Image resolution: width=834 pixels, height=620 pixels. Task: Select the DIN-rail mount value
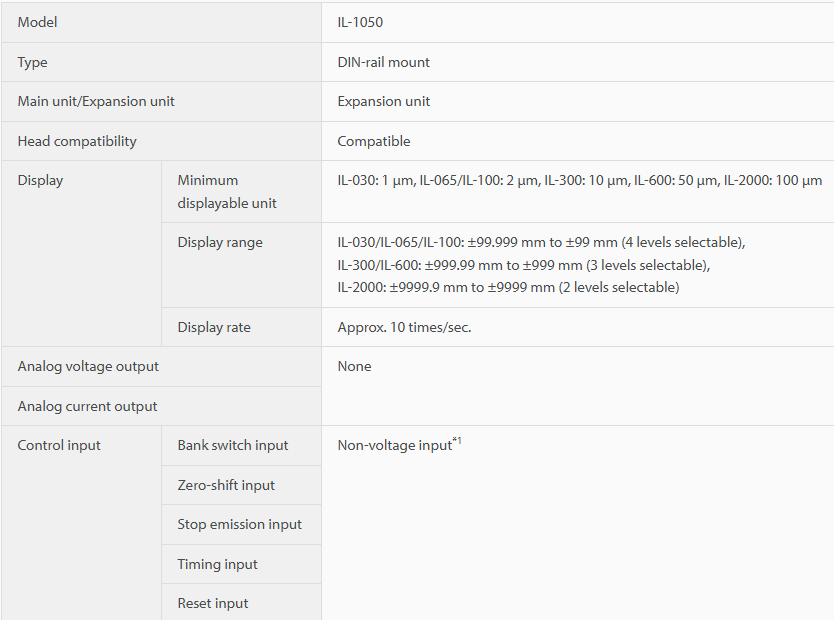click(383, 62)
